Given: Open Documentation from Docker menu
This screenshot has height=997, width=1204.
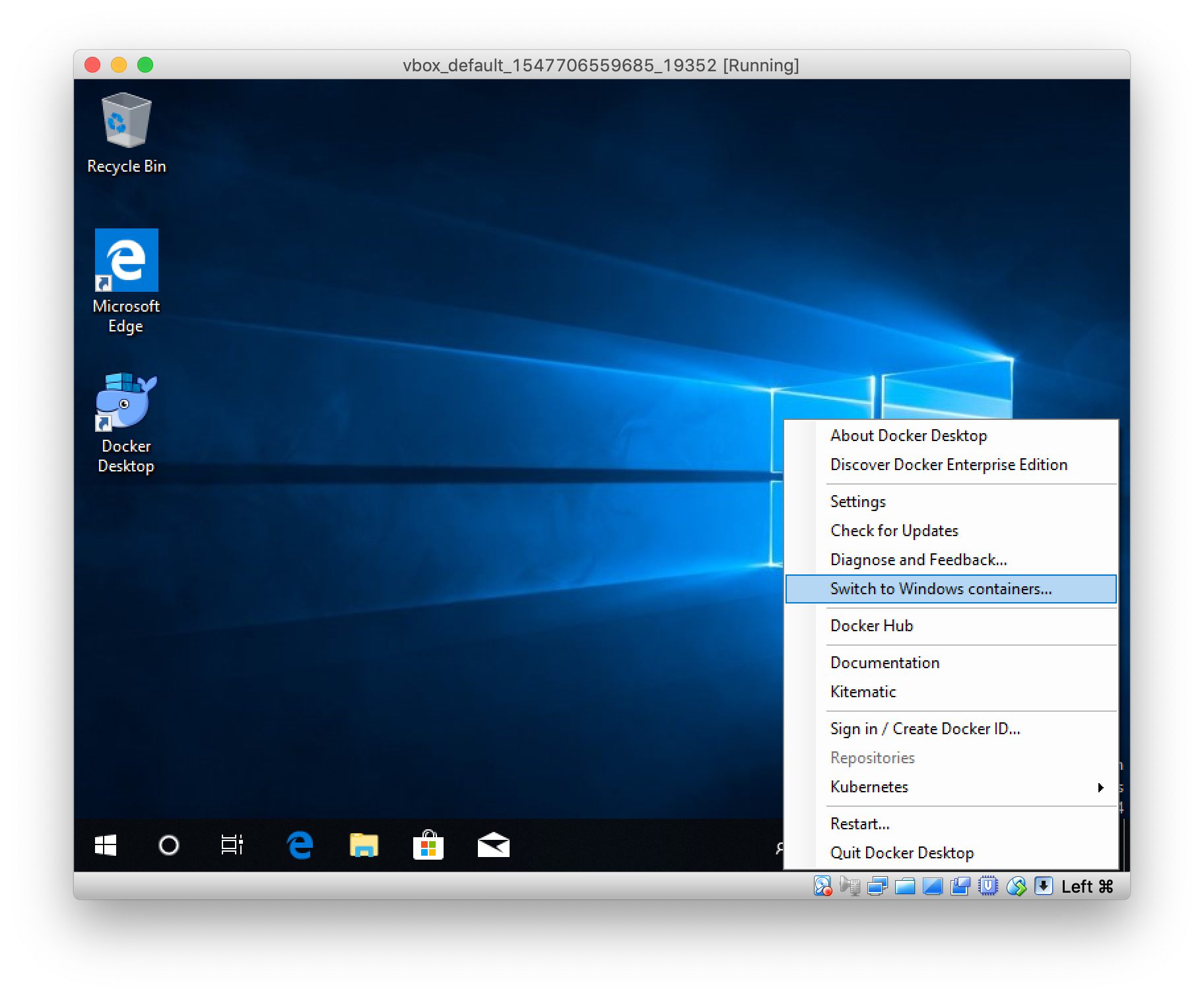Looking at the screenshot, I should tap(885, 663).
